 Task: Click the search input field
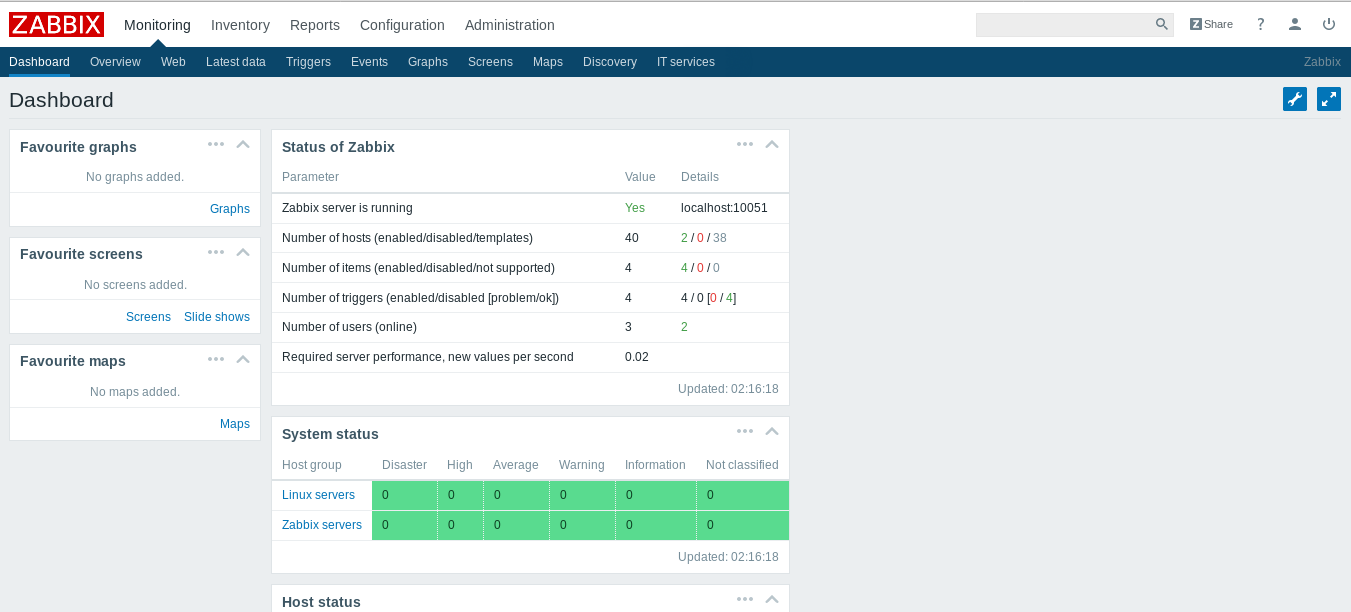click(1064, 24)
